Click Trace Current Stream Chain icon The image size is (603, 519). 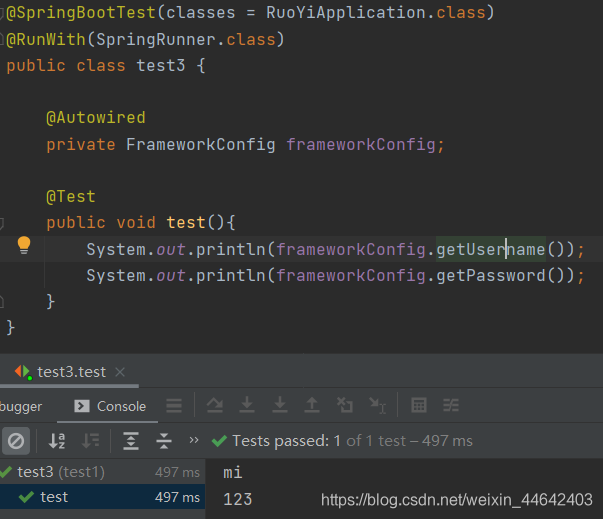[x=451, y=405]
